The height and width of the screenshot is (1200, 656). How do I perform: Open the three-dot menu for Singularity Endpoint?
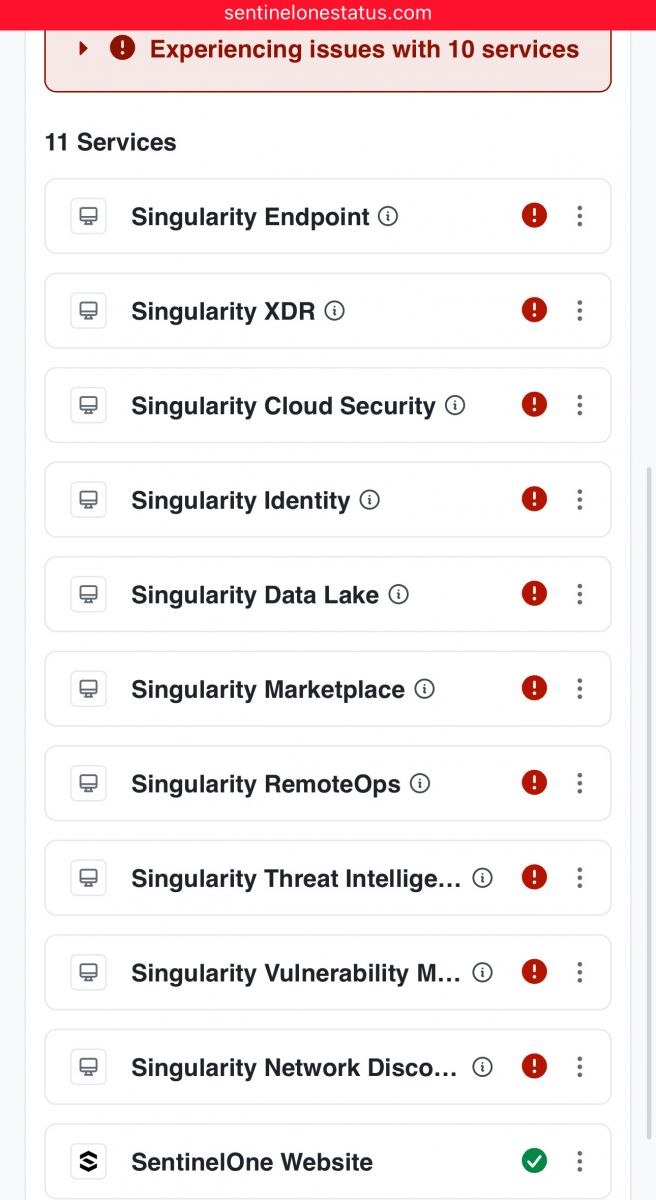(580, 216)
